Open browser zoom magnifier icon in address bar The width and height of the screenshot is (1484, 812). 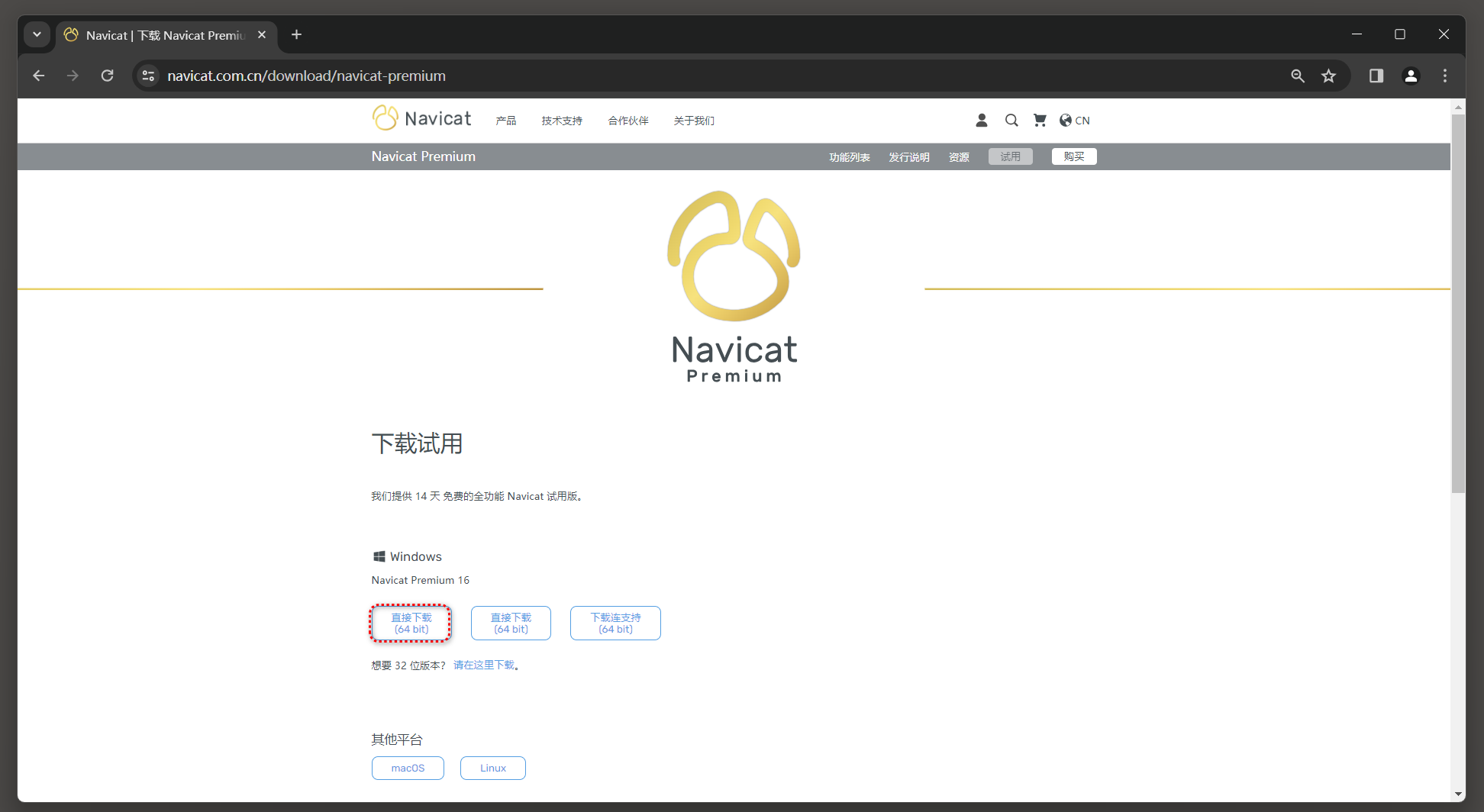coord(1298,76)
